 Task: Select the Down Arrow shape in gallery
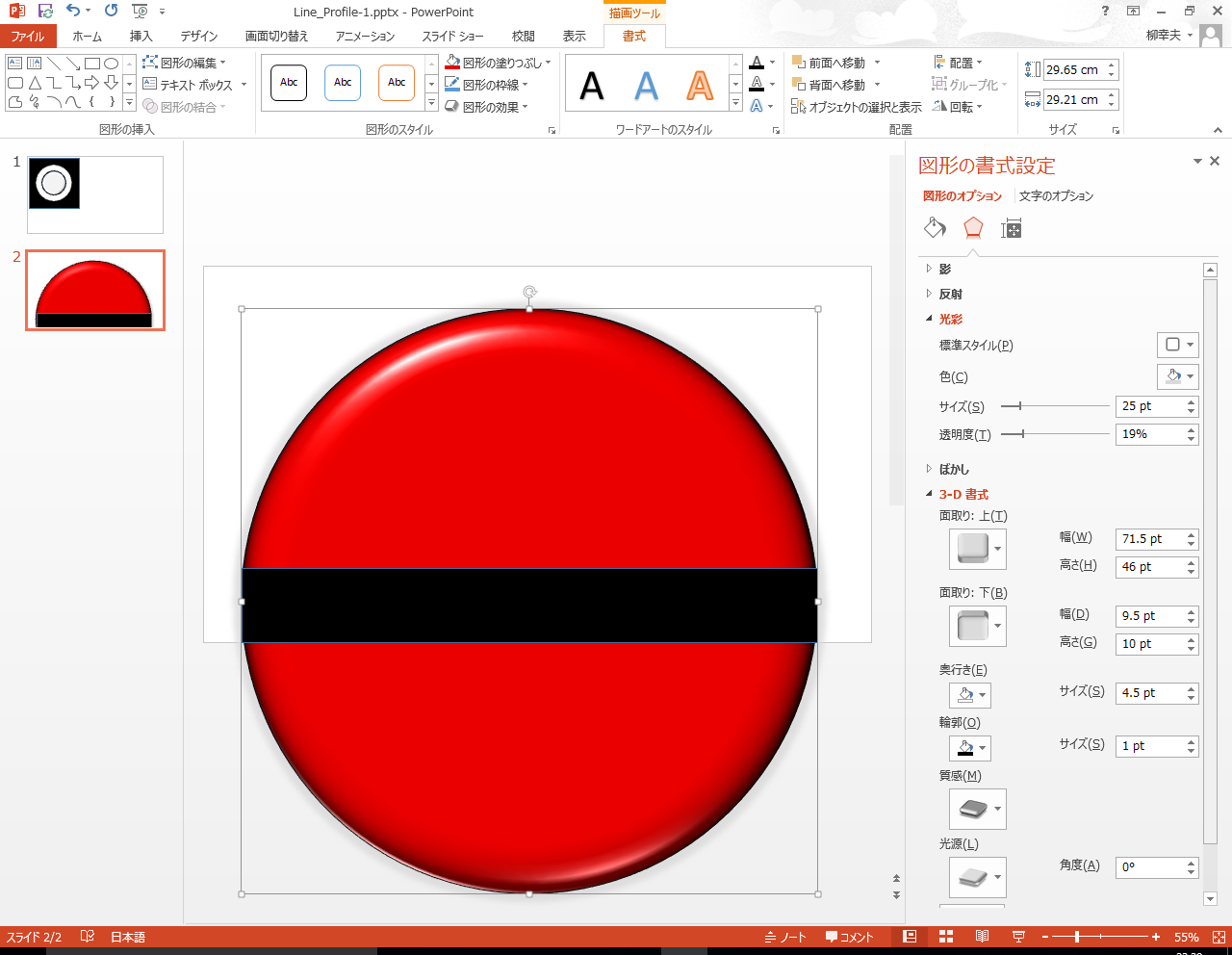[112, 83]
